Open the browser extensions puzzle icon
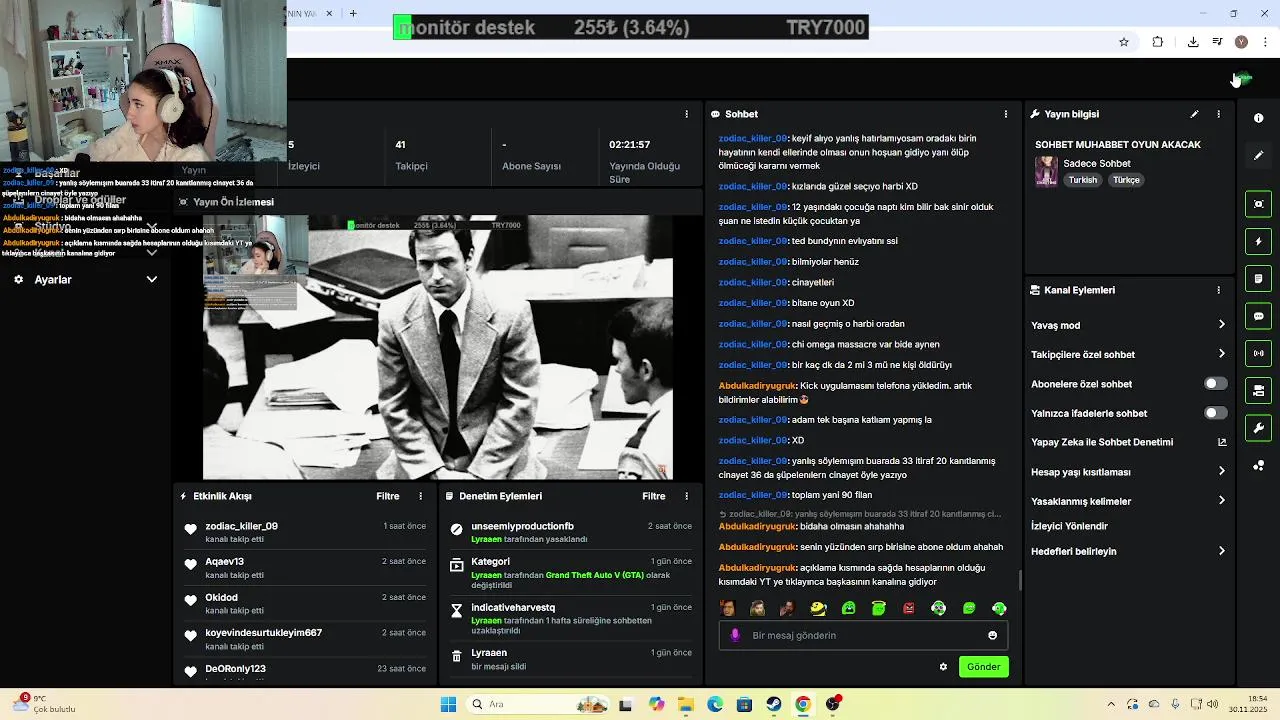This screenshot has width=1280, height=720. [1158, 42]
